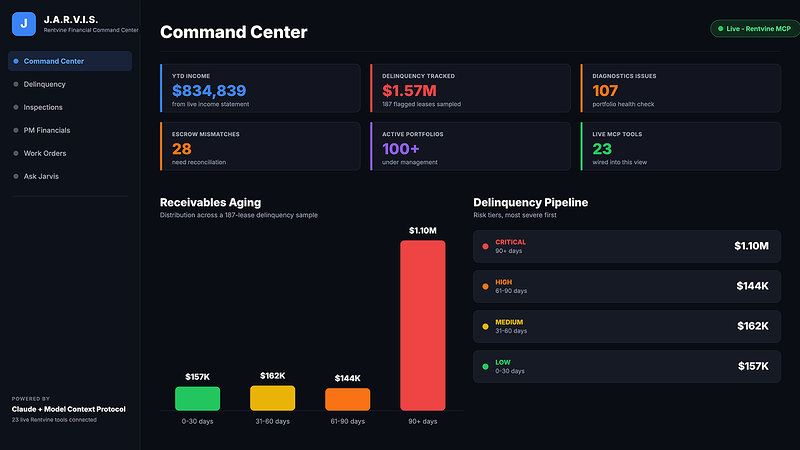Click 'from live income statement' text
Viewport: 800px width, 450px height.
pos(210,105)
